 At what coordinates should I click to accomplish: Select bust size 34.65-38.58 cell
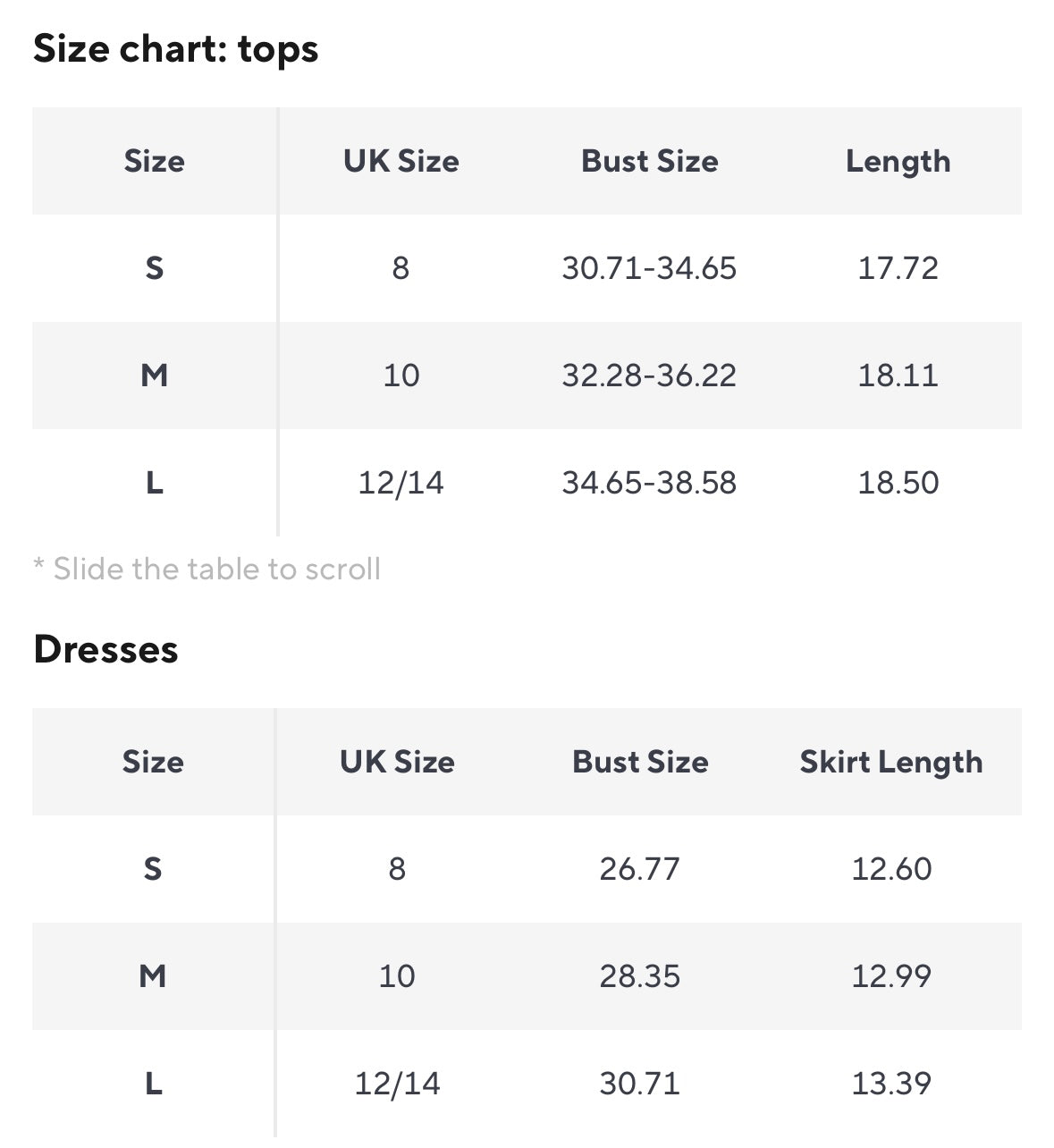pyautogui.click(x=649, y=483)
